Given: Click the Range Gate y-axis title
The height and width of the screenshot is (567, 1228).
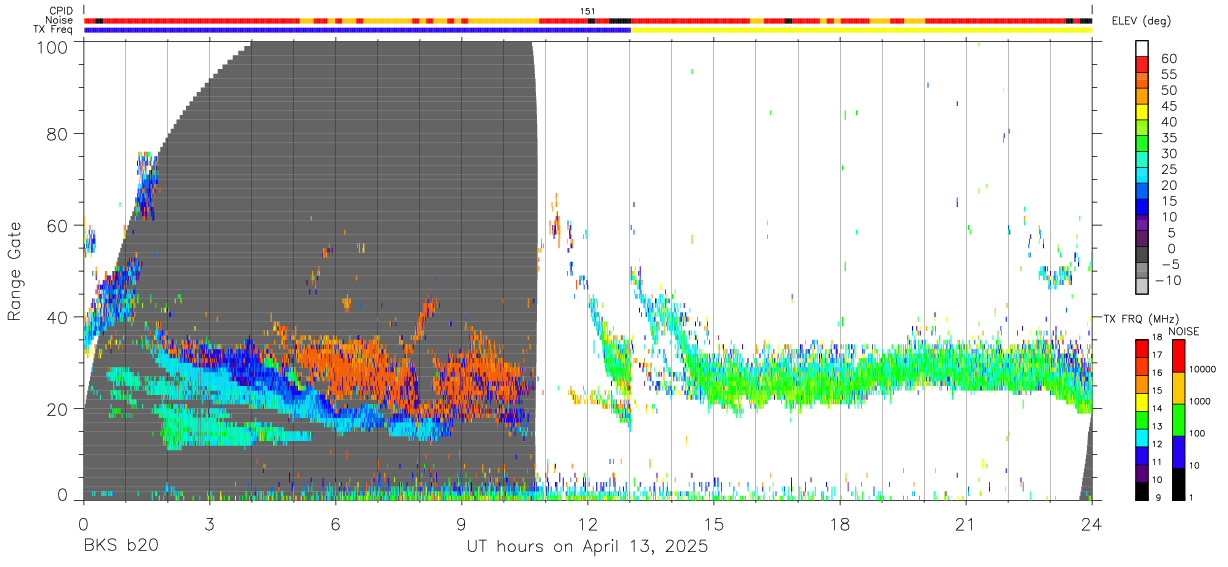Looking at the screenshot, I should coord(15,271).
